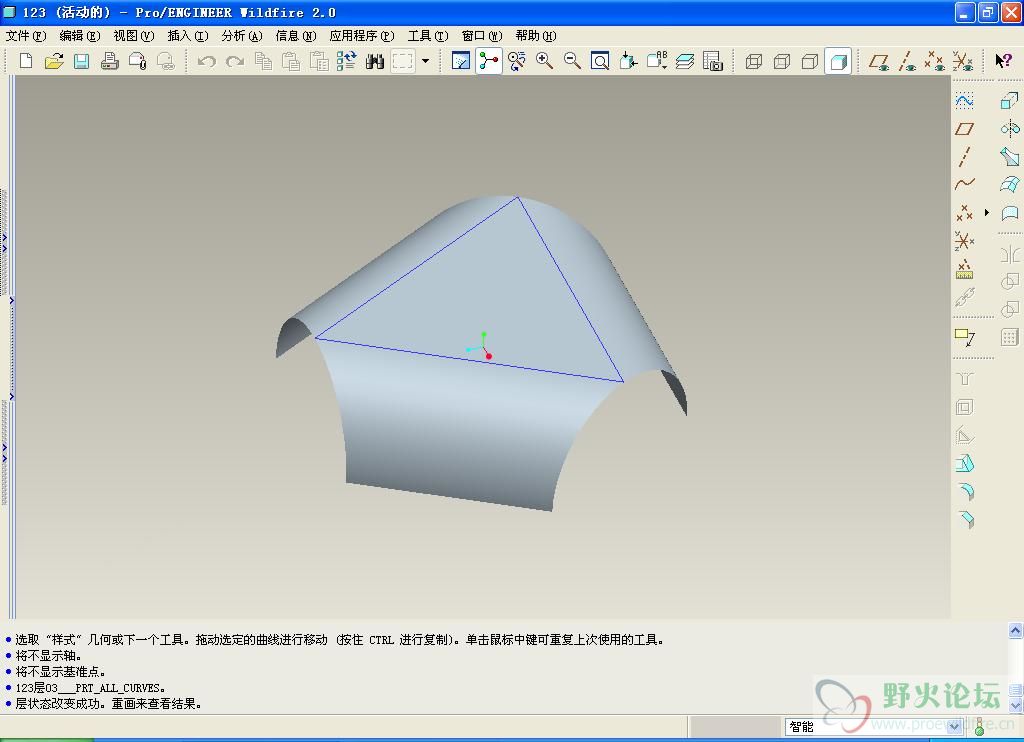Toggle the spin center display
This screenshot has width=1024, height=742.
pyautogui.click(x=488, y=61)
